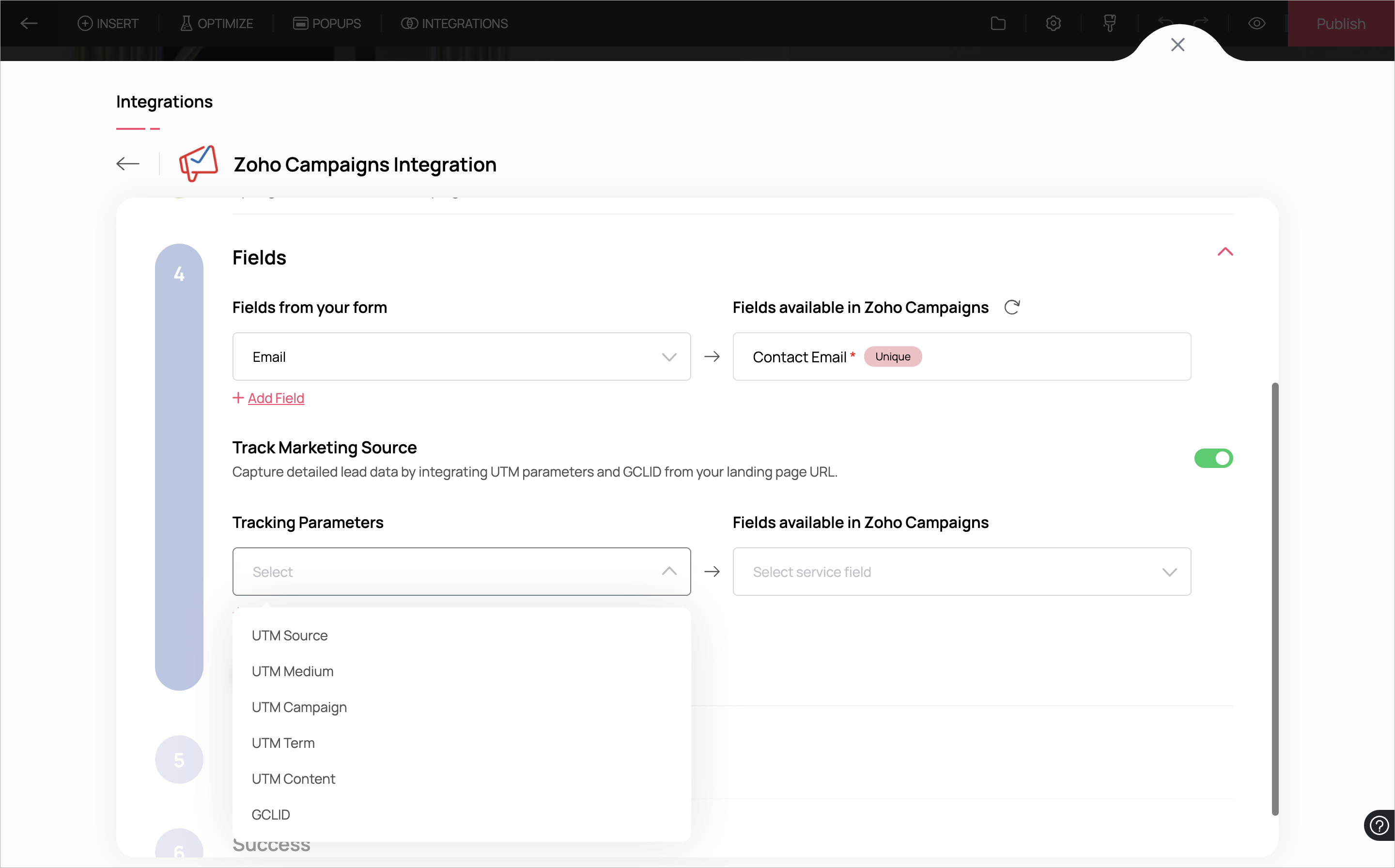The width and height of the screenshot is (1395, 868).
Task: Choose GCLID from the list
Action: (x=461, y=815)
